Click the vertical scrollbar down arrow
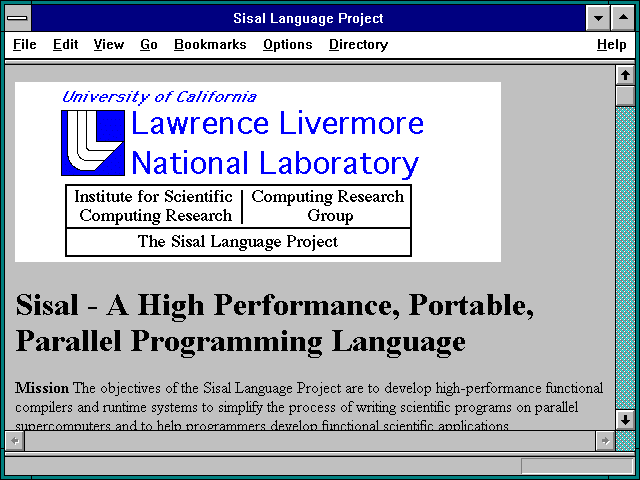Screen dimensions: 640x480 (x=625, y=420)
